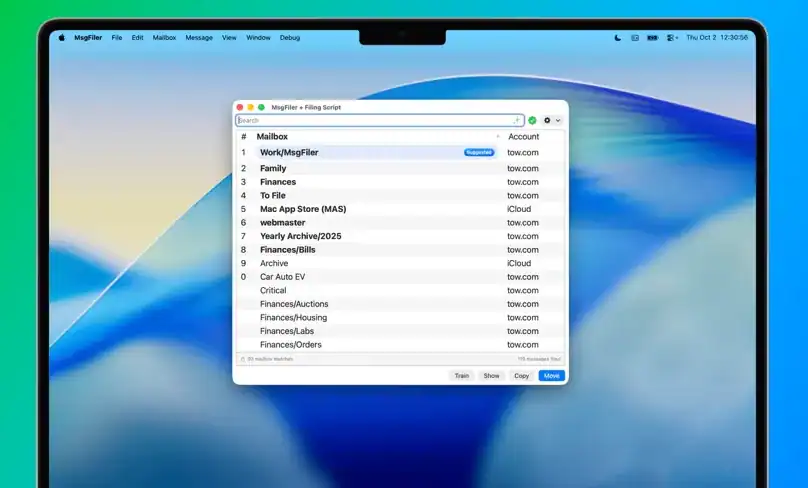808x488 pixels.
Task: Select the Archive mailbox on iCloud
Action: tap(400, 263)
